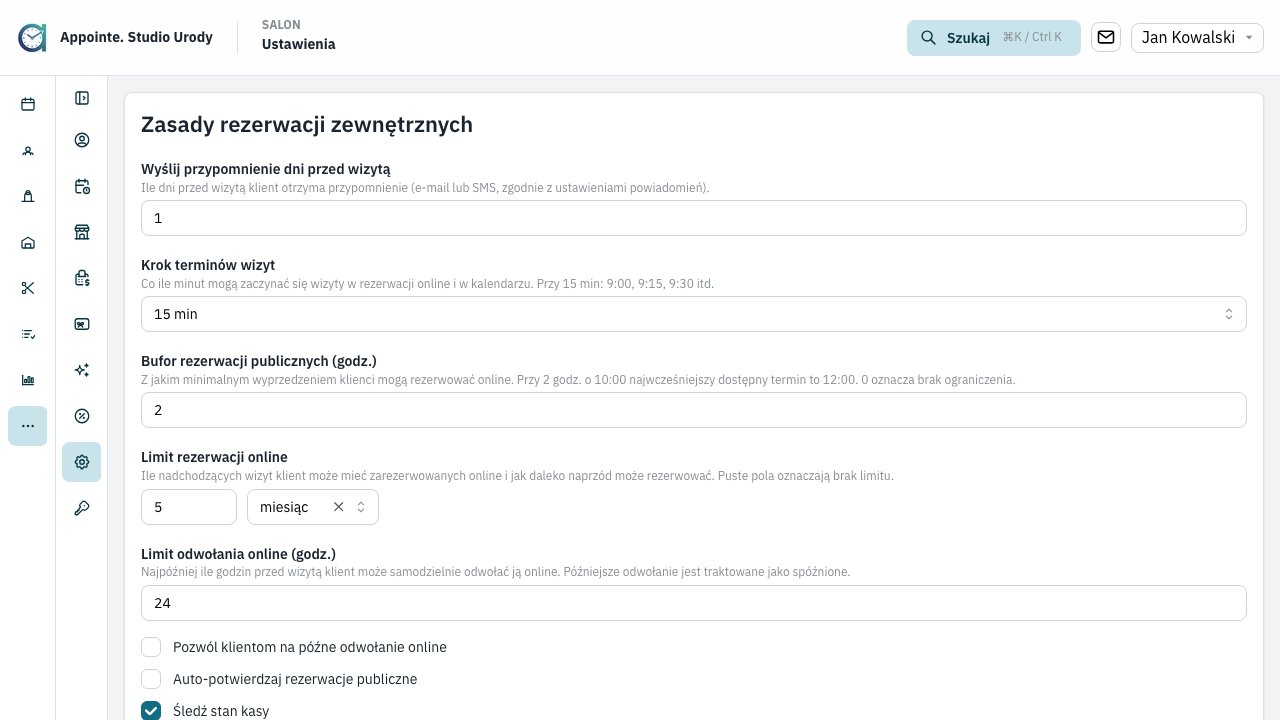Clear the 'miesiąc' selection with the X

338,507
